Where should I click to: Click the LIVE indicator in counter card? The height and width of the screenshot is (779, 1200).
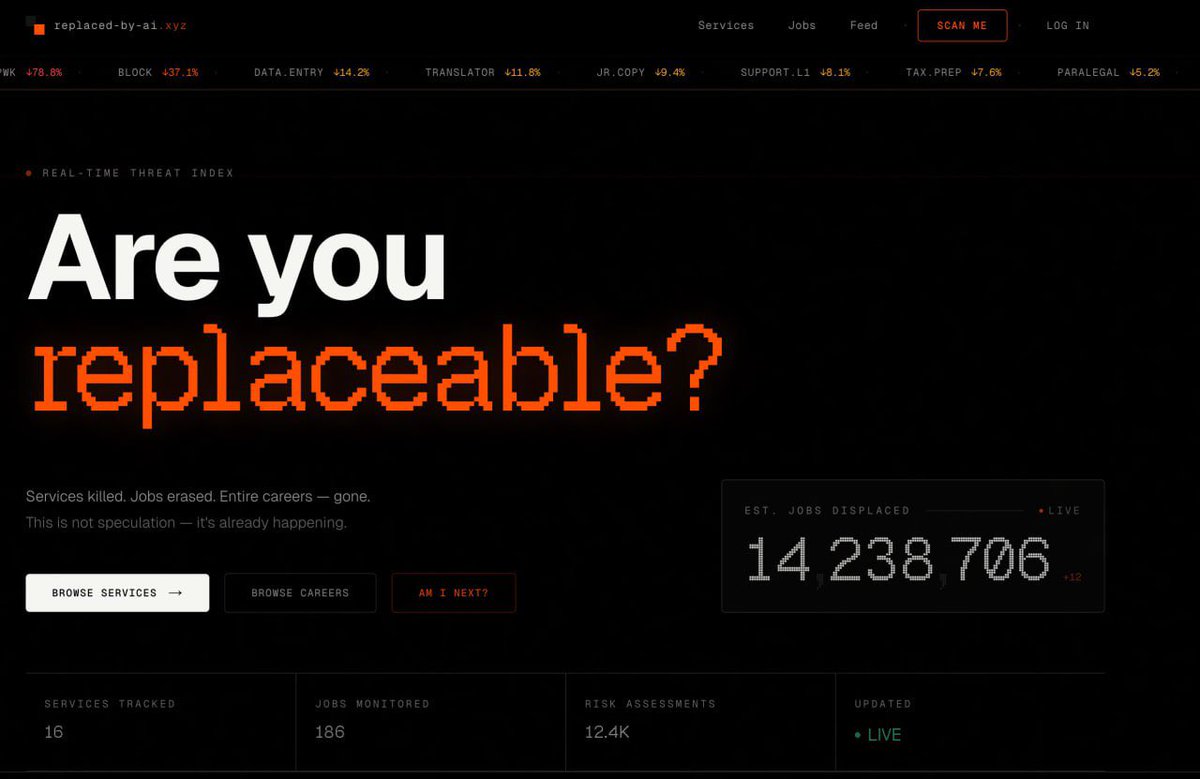[1060, 510]
